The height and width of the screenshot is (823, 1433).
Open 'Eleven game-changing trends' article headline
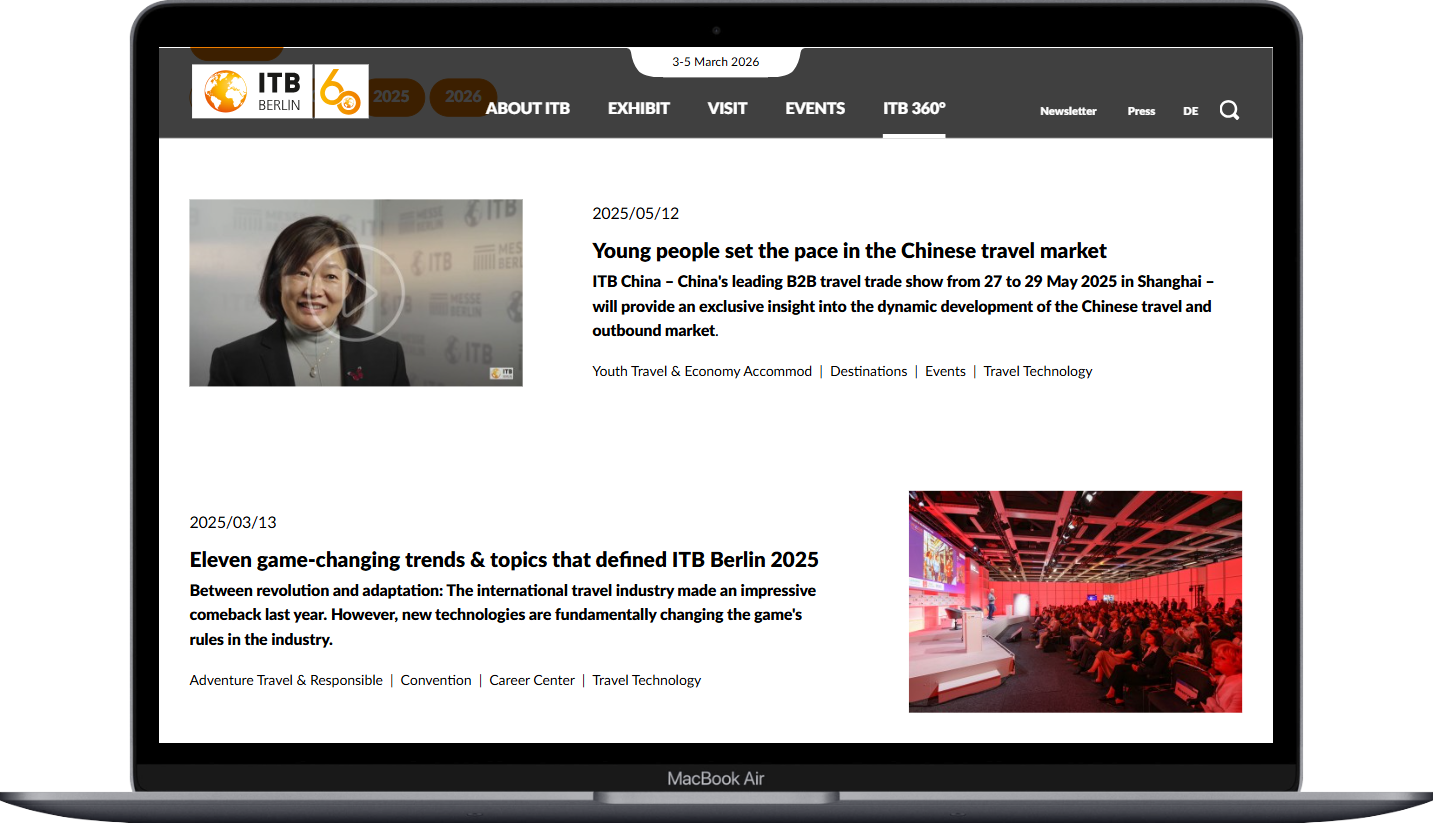(504, 559)
